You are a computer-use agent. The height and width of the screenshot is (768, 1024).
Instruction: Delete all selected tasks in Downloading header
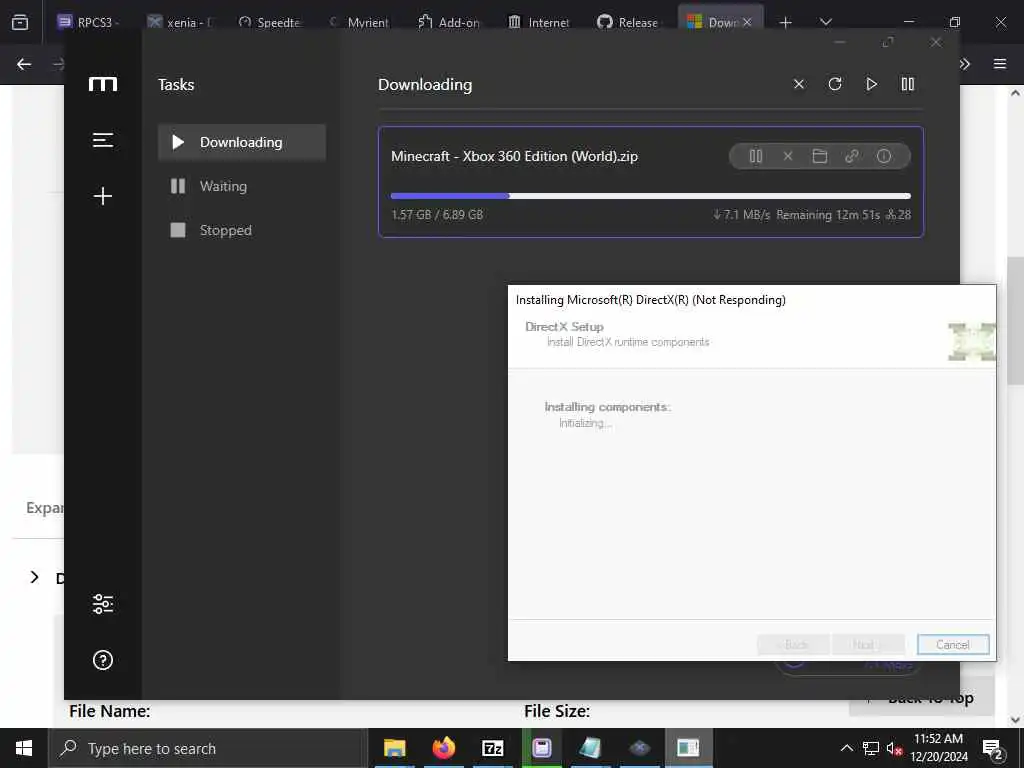pyautogui.click(x=799, y=84)
